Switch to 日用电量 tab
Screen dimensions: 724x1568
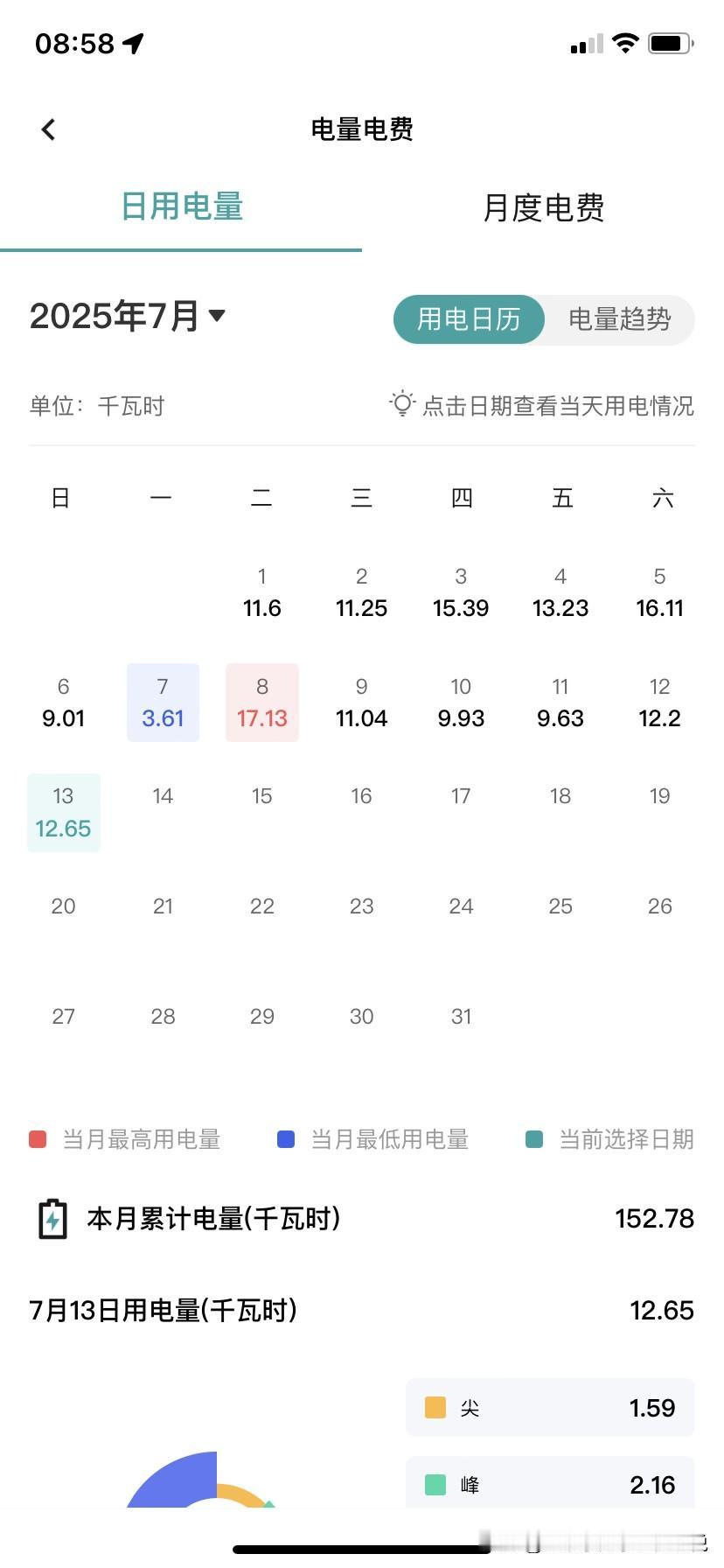click(x=181, y=207)
